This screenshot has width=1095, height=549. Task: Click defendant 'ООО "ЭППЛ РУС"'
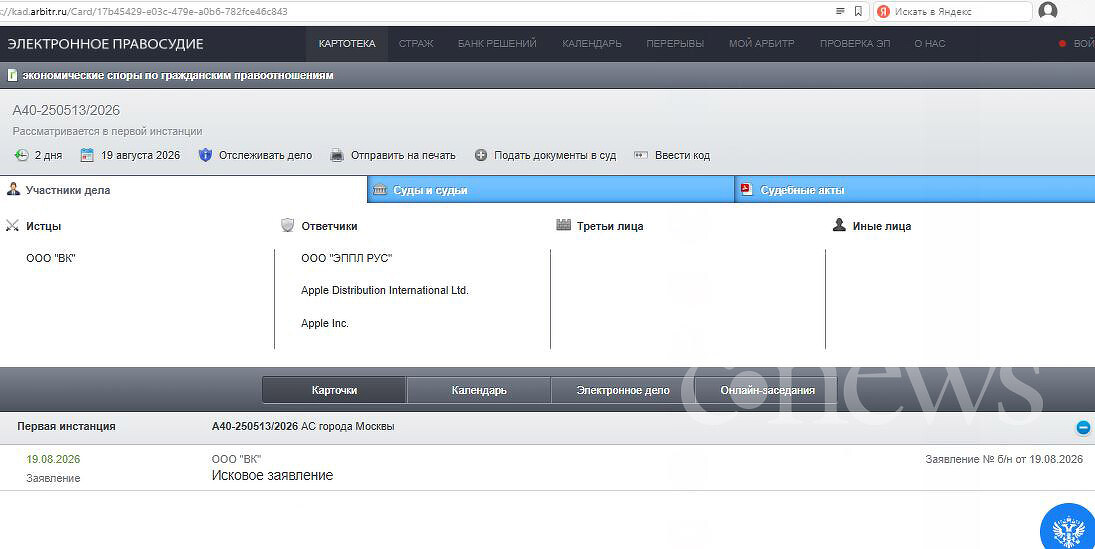click(347, 258)
